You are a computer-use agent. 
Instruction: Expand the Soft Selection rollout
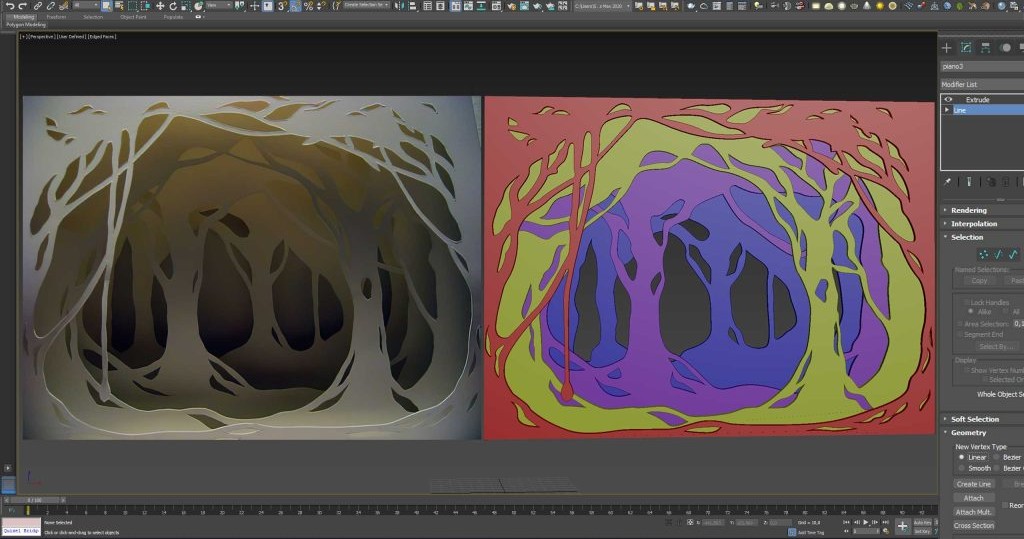[x=974, y=419]
